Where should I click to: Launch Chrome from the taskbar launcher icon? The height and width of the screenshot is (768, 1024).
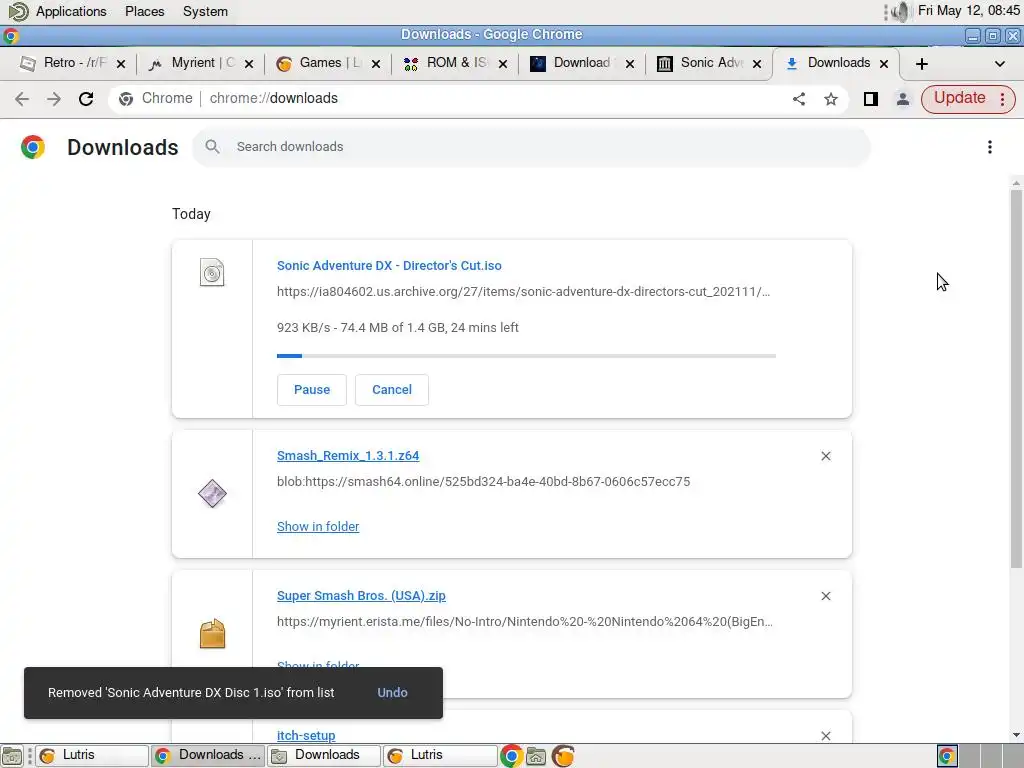point(511,756)
